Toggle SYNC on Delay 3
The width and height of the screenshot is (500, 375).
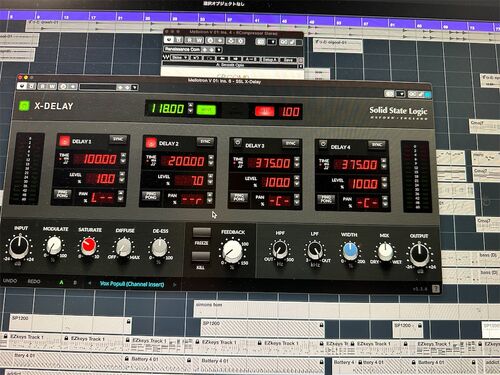[x=291, y=143]
